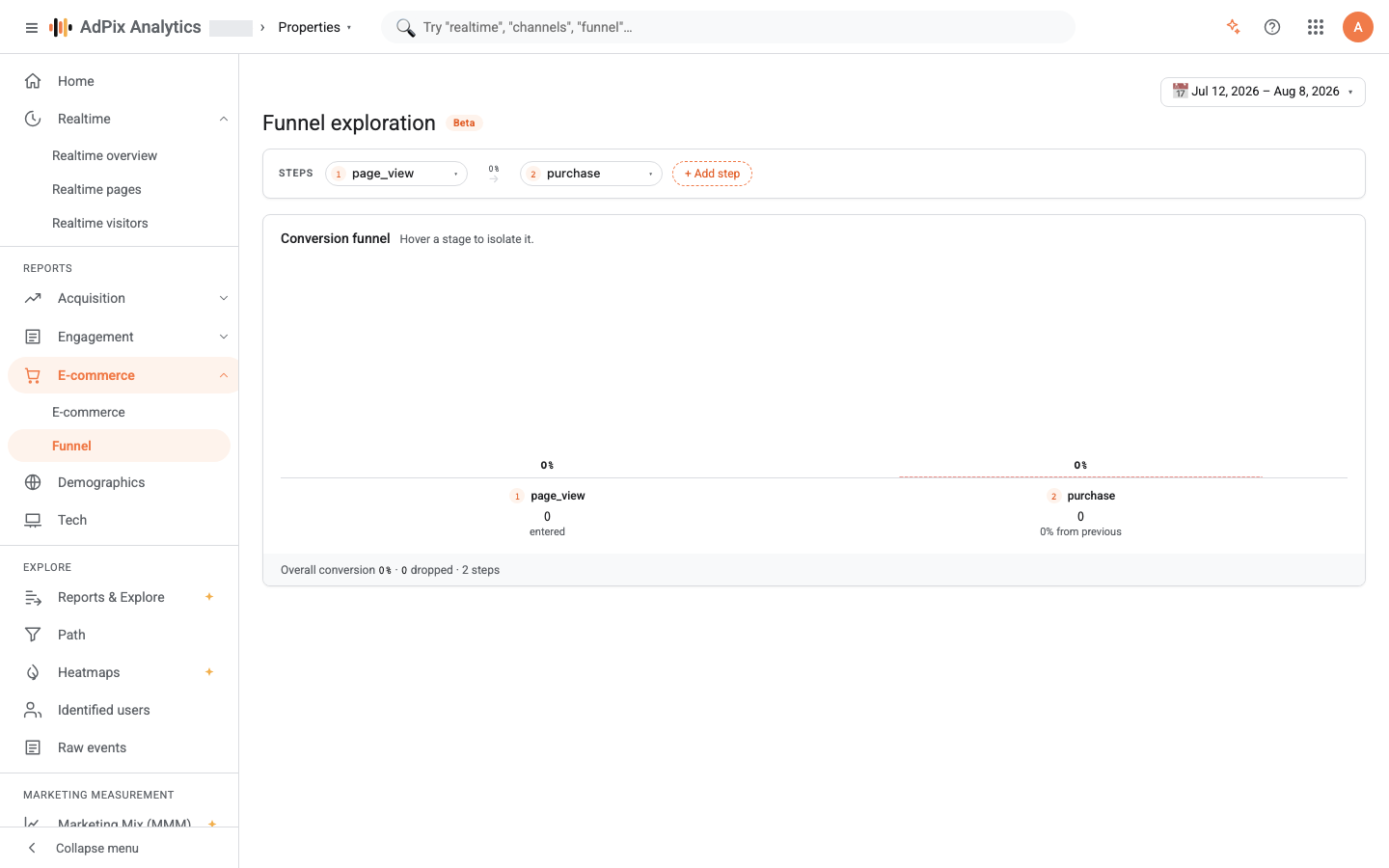Click the Home icon in sidebar
The image size is (1389, 868).
pyautogui.click(x=33, y=81)
